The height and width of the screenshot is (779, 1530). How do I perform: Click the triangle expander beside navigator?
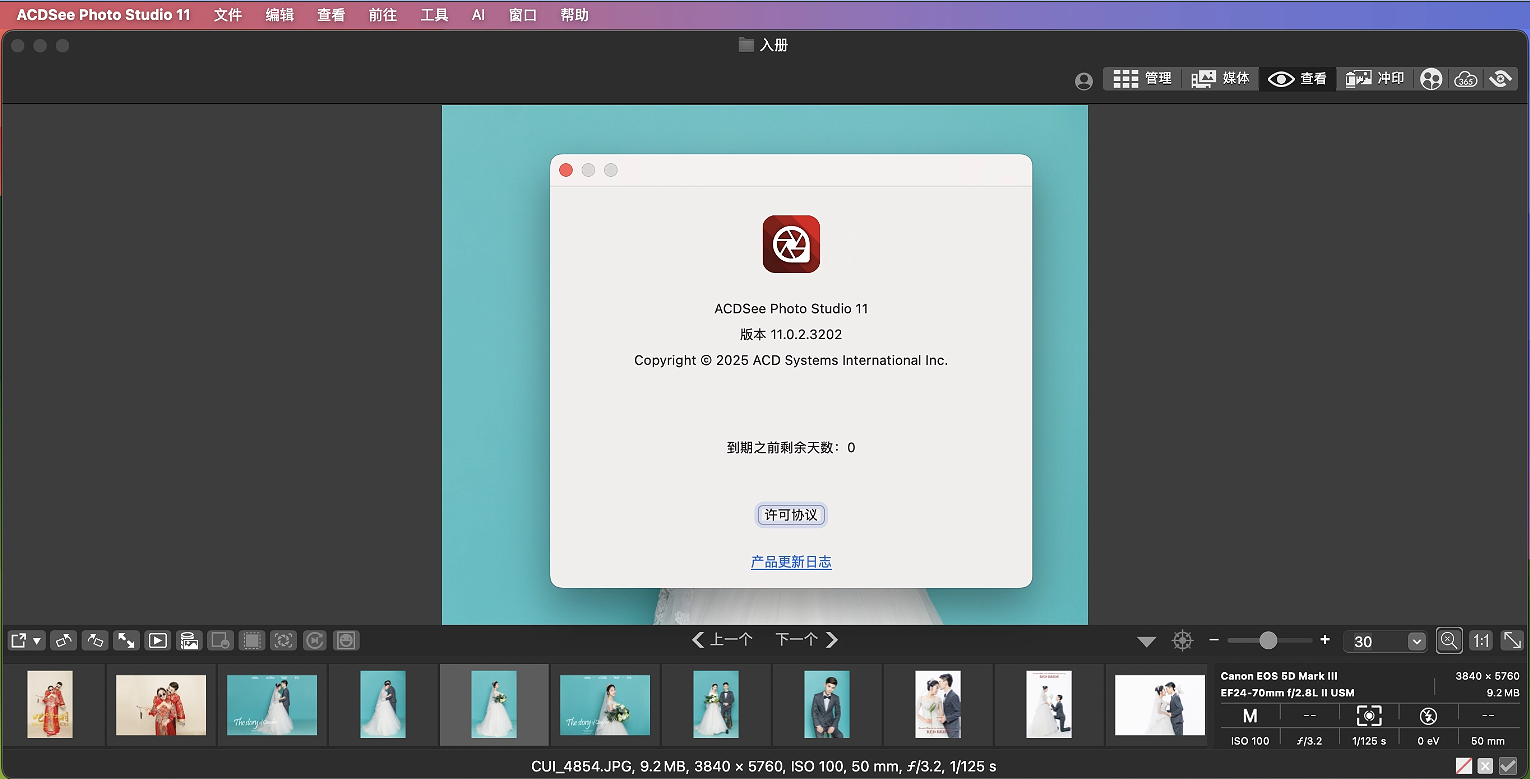click(1146, 641)
